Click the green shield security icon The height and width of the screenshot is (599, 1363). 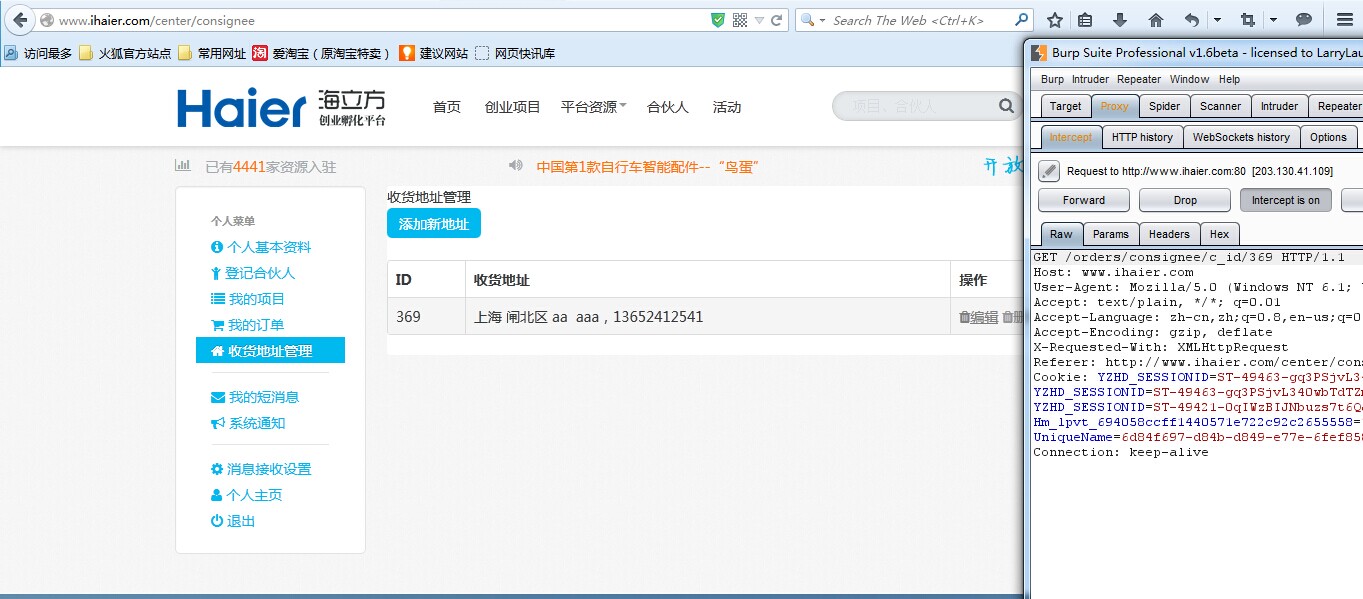pyautogui.click(x=718, y=20)
